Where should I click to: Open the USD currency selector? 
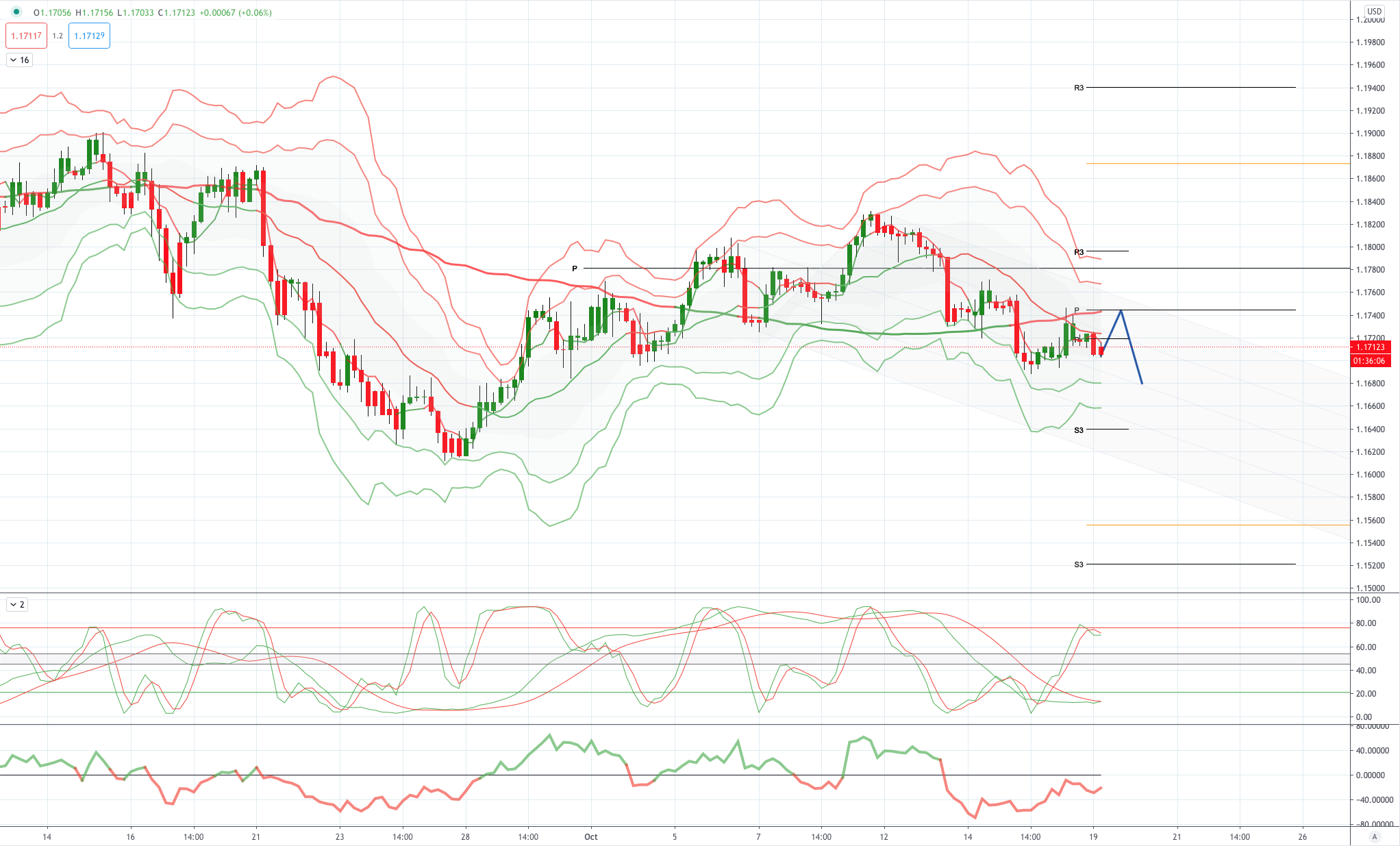tap(1374, 11)
